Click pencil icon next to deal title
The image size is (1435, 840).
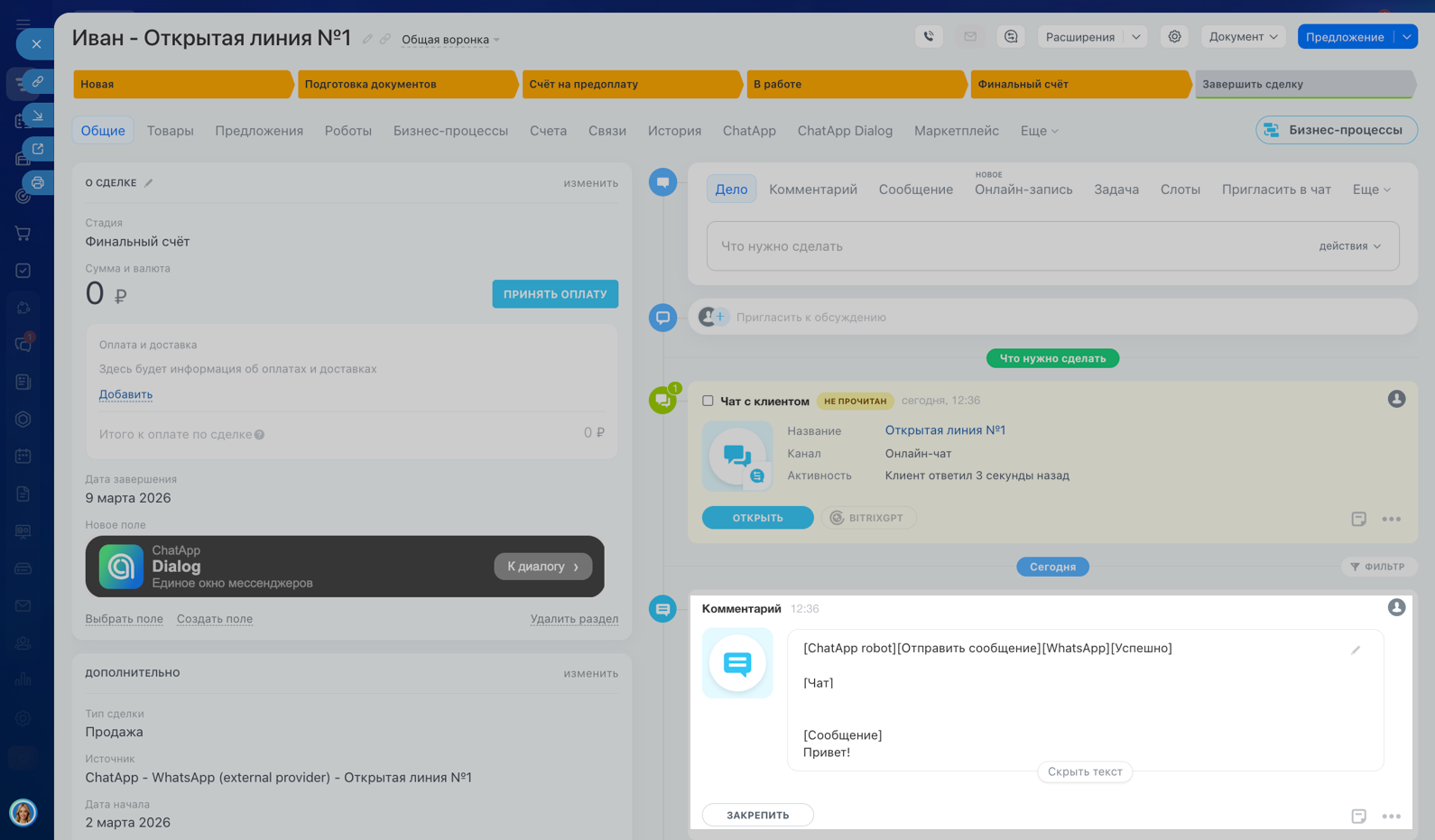367,39
